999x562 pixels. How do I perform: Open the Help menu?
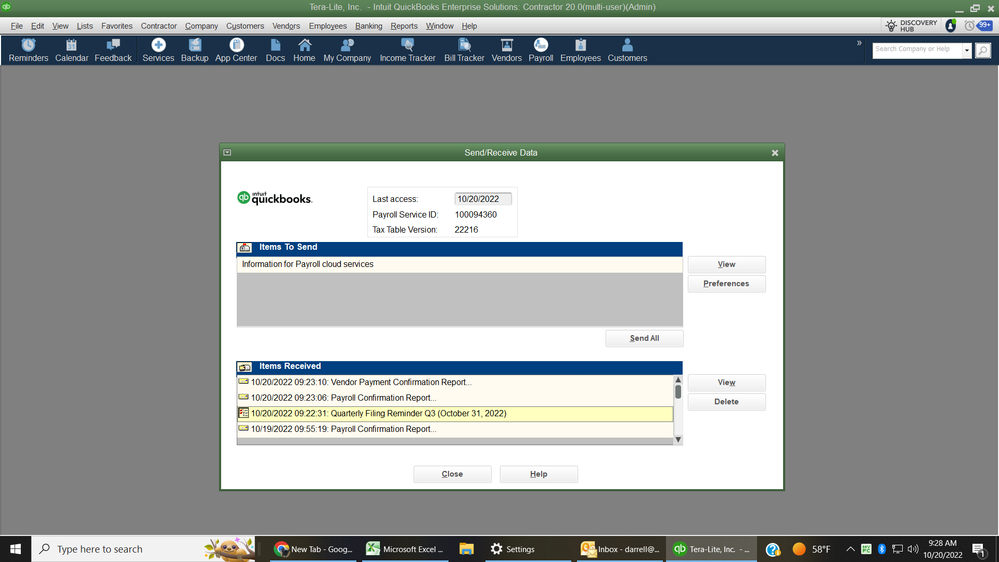pos(469,26)
